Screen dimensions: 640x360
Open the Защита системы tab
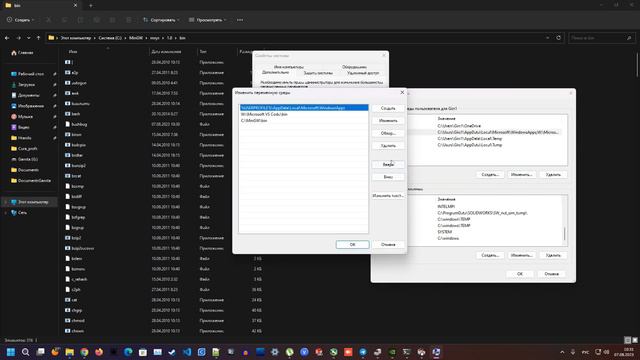click(318, 73)
